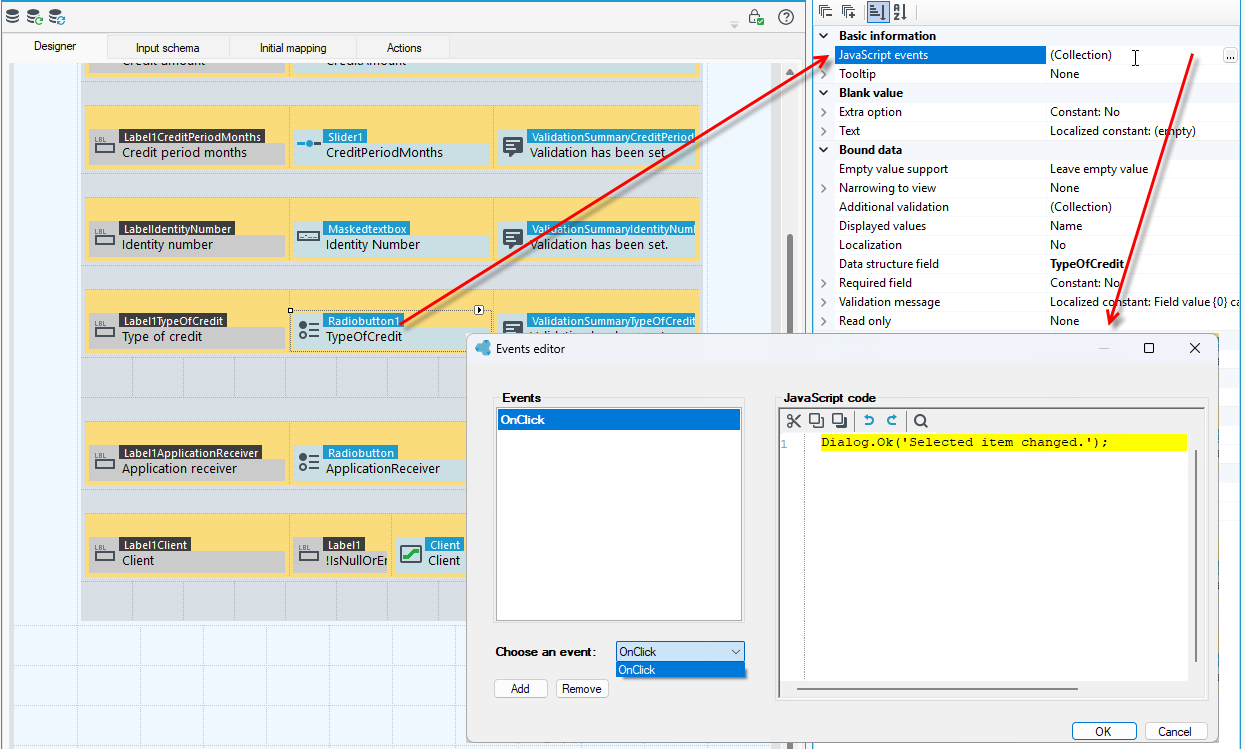Click the Radiobutton1 smart tag arrow

point(479,310)
